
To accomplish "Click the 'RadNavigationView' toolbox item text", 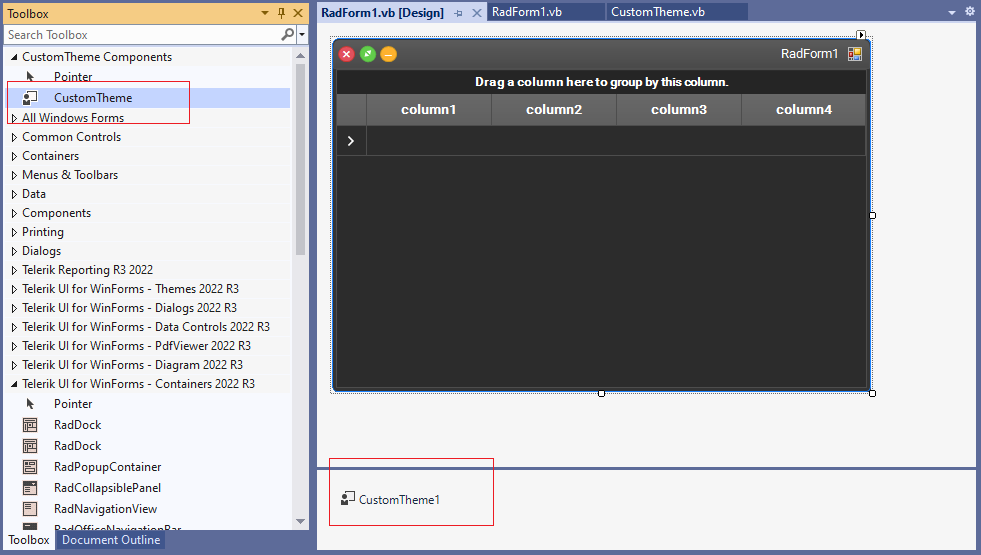I will pos(105,509).
